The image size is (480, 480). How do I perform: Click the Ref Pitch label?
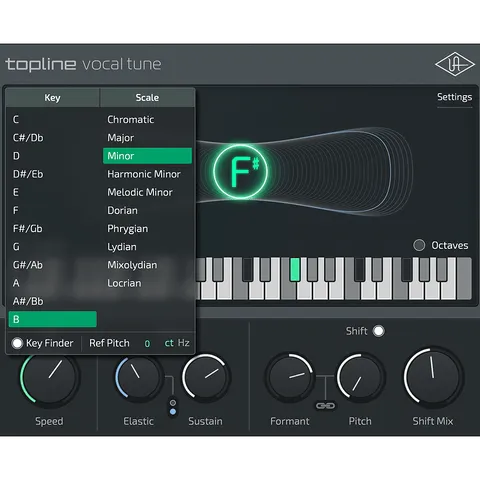point(109,343)
